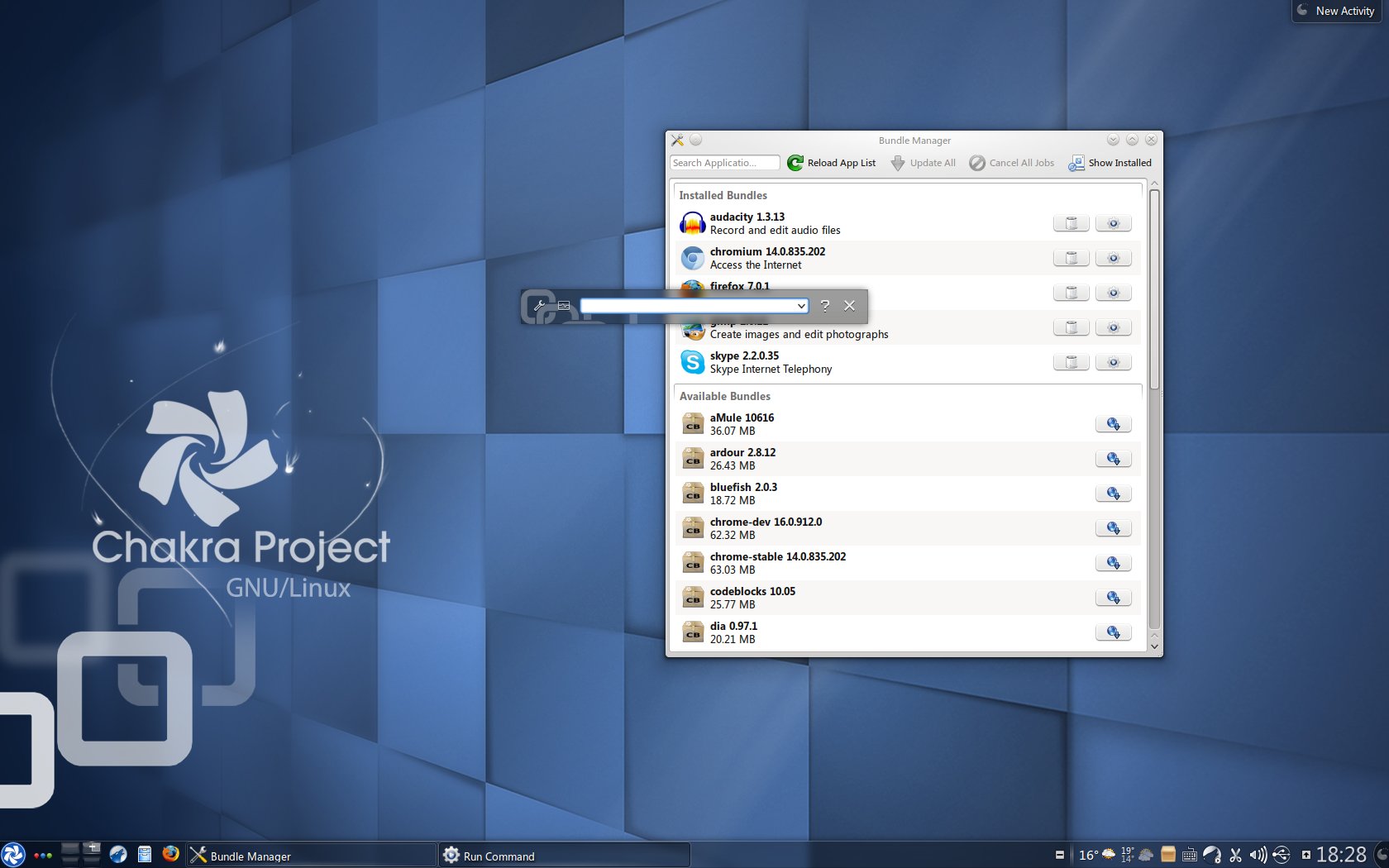Remove the firefox bundle with its trash button

click(x=1071, y=293)
